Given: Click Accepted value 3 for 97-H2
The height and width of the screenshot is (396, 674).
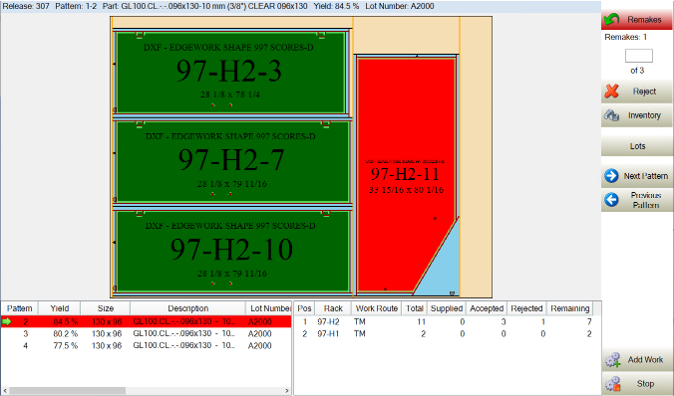Looking at the screenshot, I should tap(503, 321).
